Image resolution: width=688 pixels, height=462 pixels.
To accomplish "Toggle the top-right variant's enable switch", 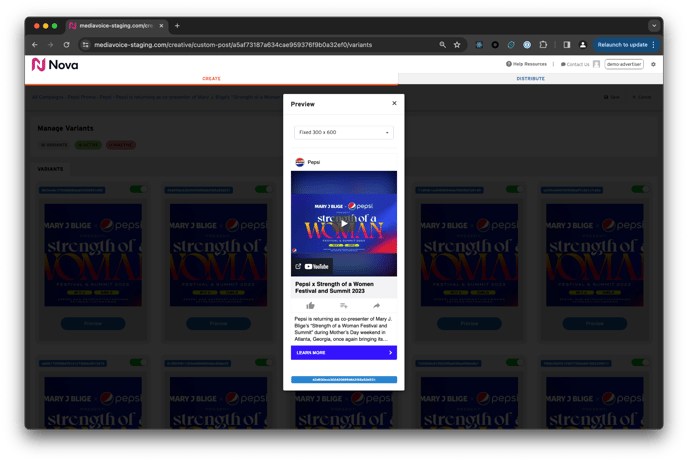I will point(642,189).
